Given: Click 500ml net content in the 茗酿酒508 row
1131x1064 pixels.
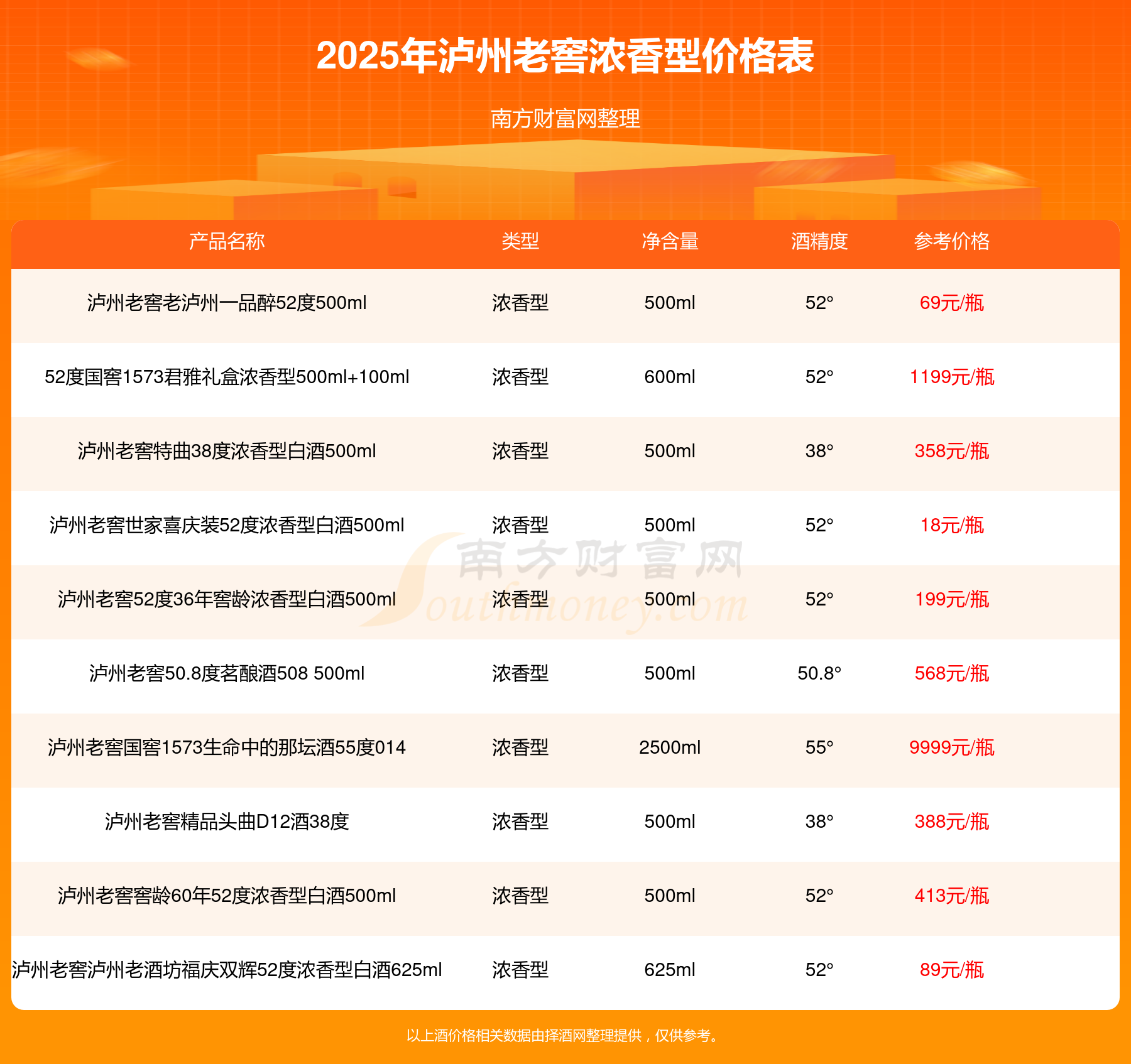Looking at the screenshot, I should [x=670, y=673].
